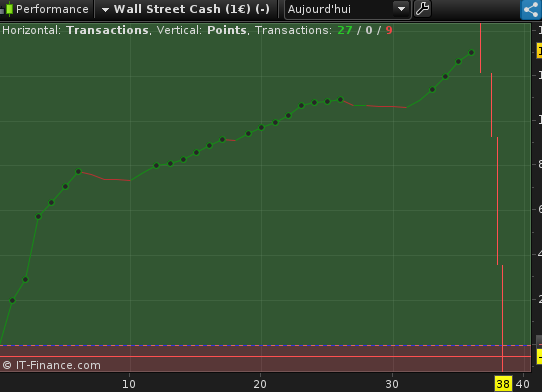The image size is (542, 392).
Task: Click the Wall Street Cash (1€) title
Action: pos(192,9)
